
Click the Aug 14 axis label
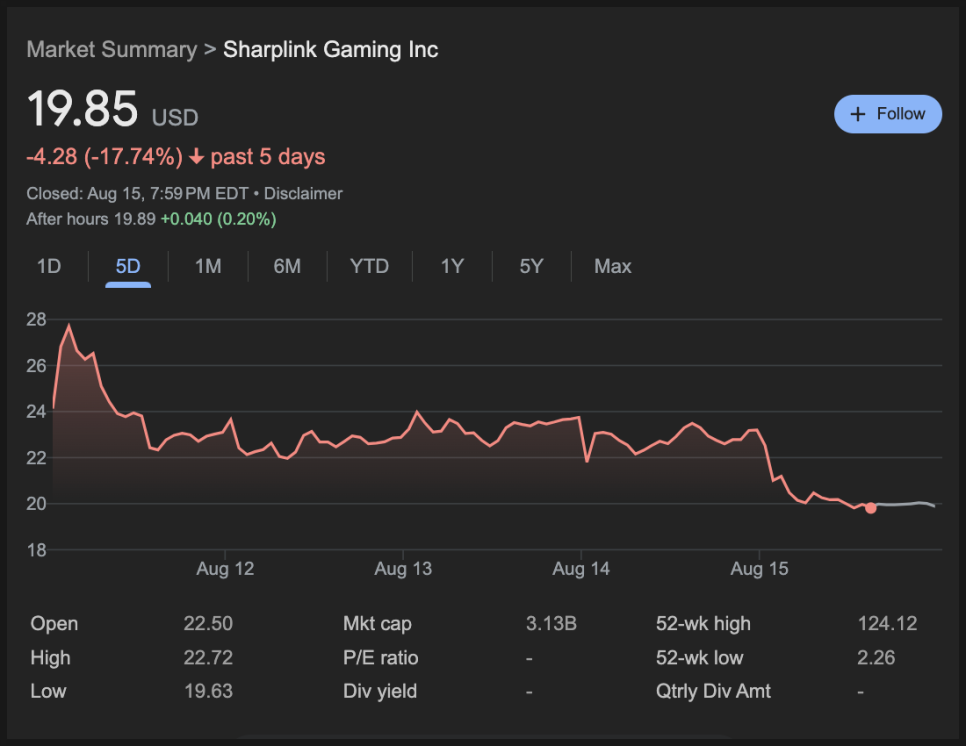581,569
